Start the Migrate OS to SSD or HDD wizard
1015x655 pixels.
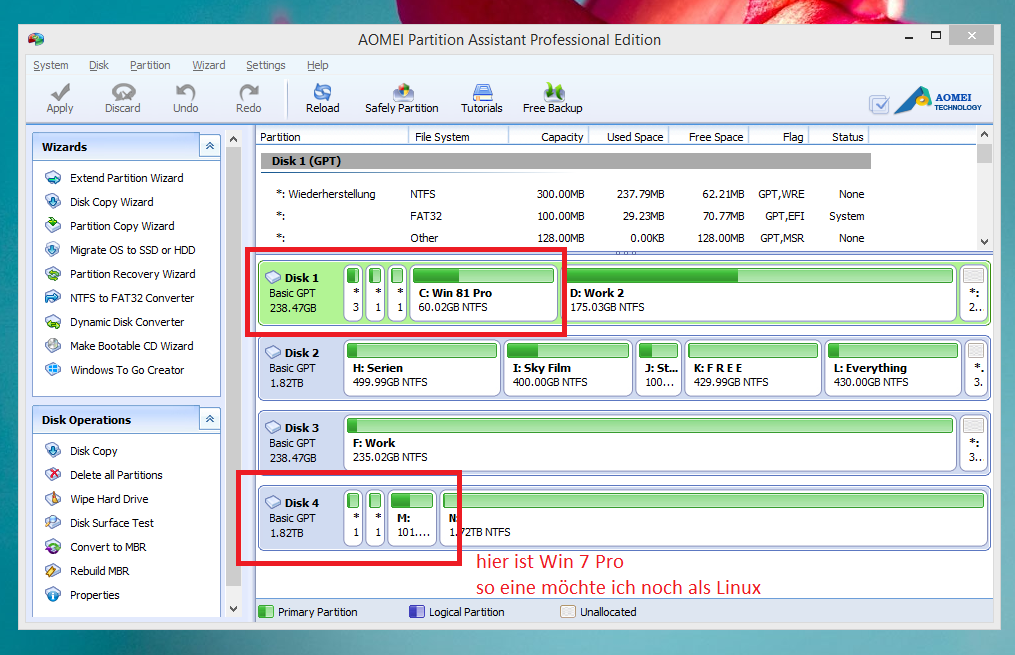pos(132,250)
